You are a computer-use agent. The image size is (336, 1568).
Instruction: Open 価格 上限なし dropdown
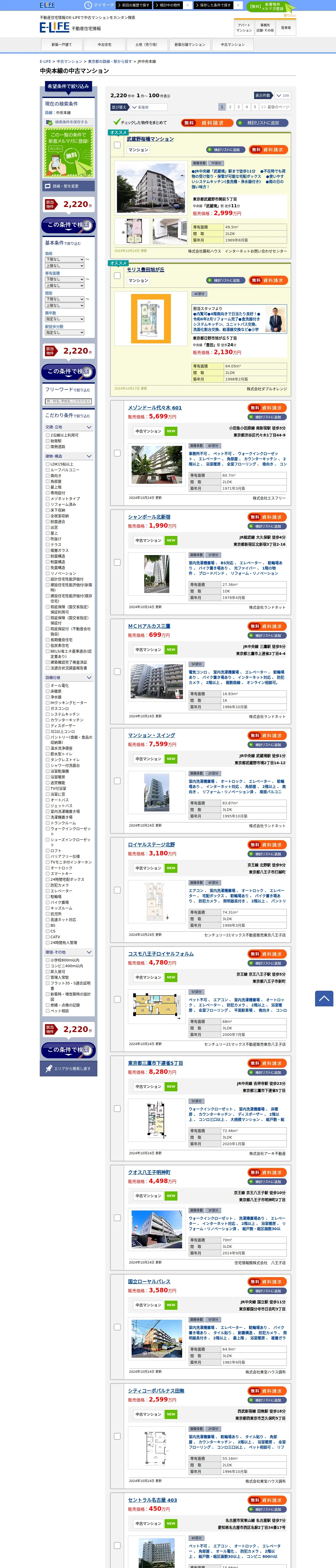(64, 266)
